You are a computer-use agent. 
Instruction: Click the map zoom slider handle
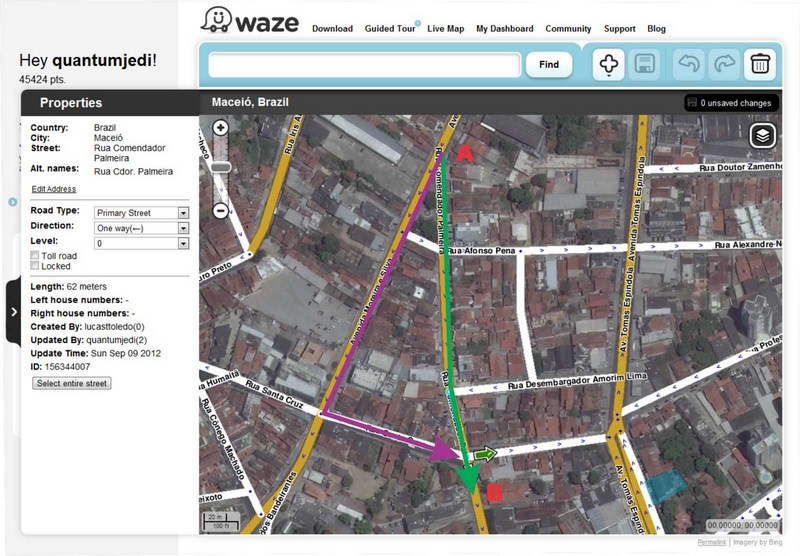point(221,167)
